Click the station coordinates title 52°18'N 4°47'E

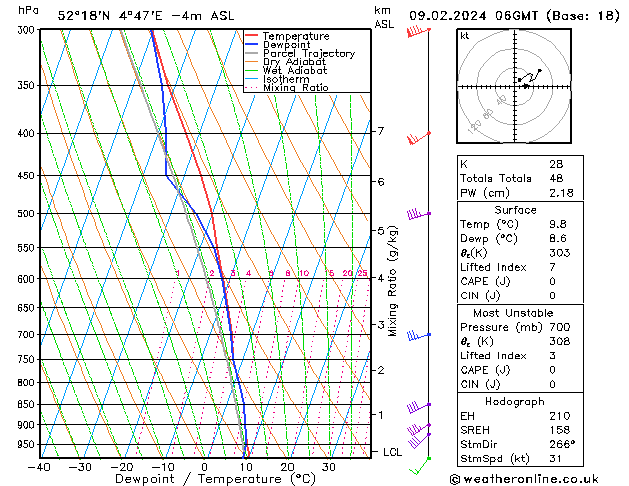coord(116,15)
